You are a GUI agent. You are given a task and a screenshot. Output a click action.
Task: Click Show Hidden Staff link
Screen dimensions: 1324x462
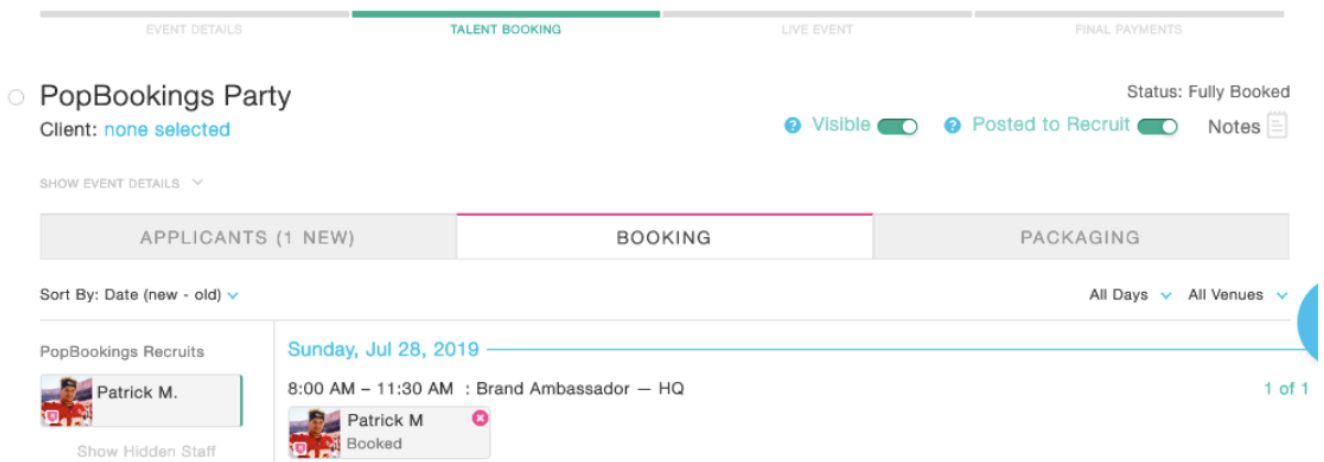(147, 451)
